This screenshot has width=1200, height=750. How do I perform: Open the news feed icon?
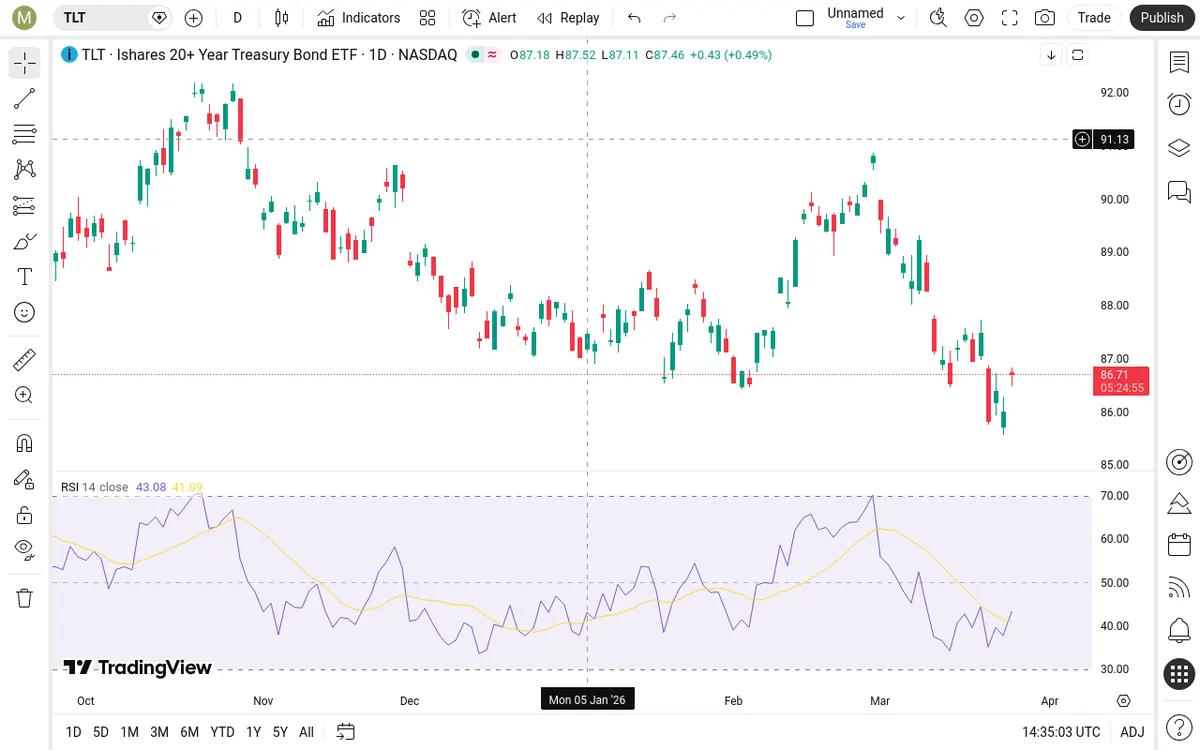(1179, 588)
